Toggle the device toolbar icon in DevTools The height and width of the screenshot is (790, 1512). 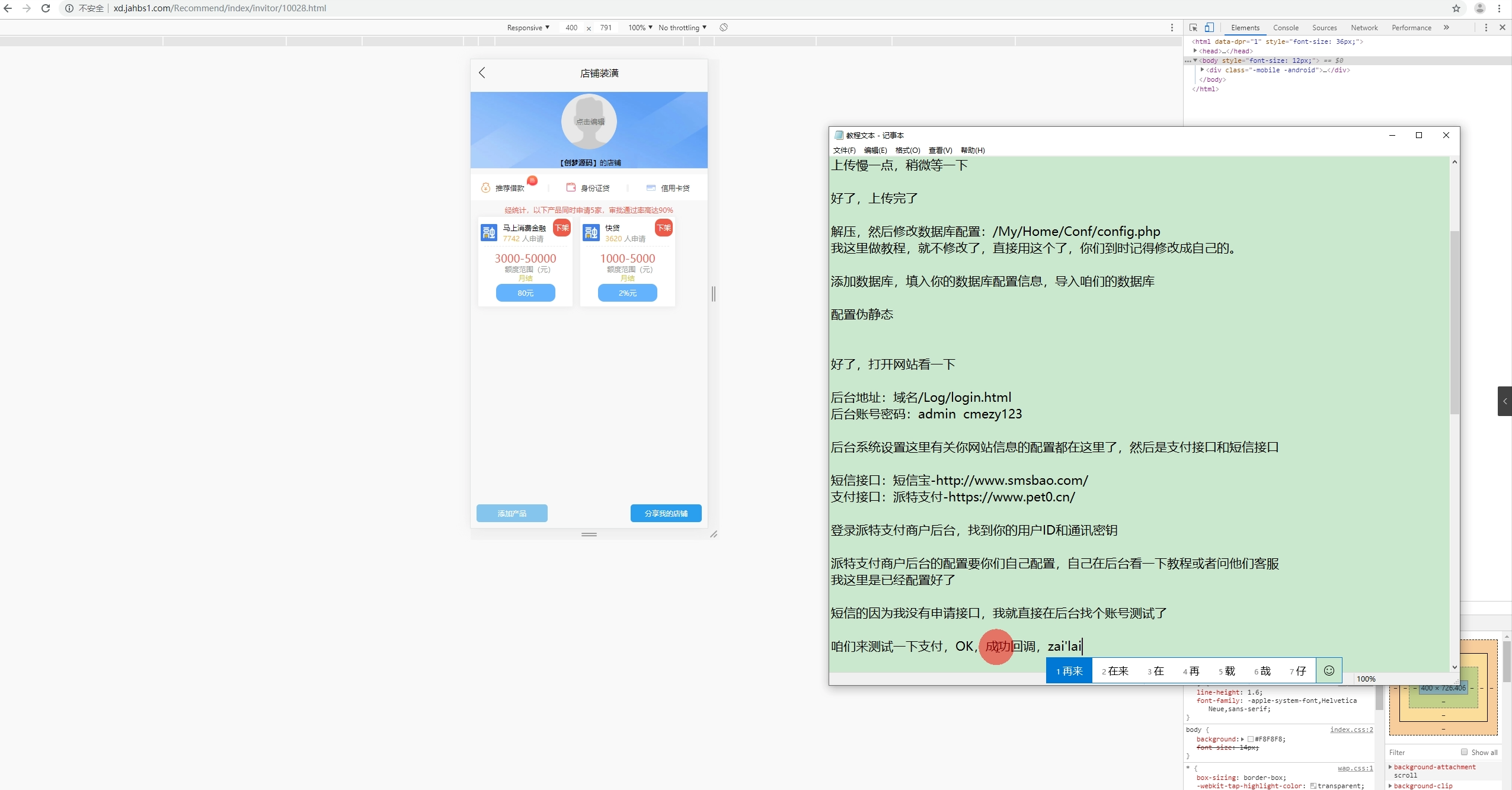(x=1209, y=27)
